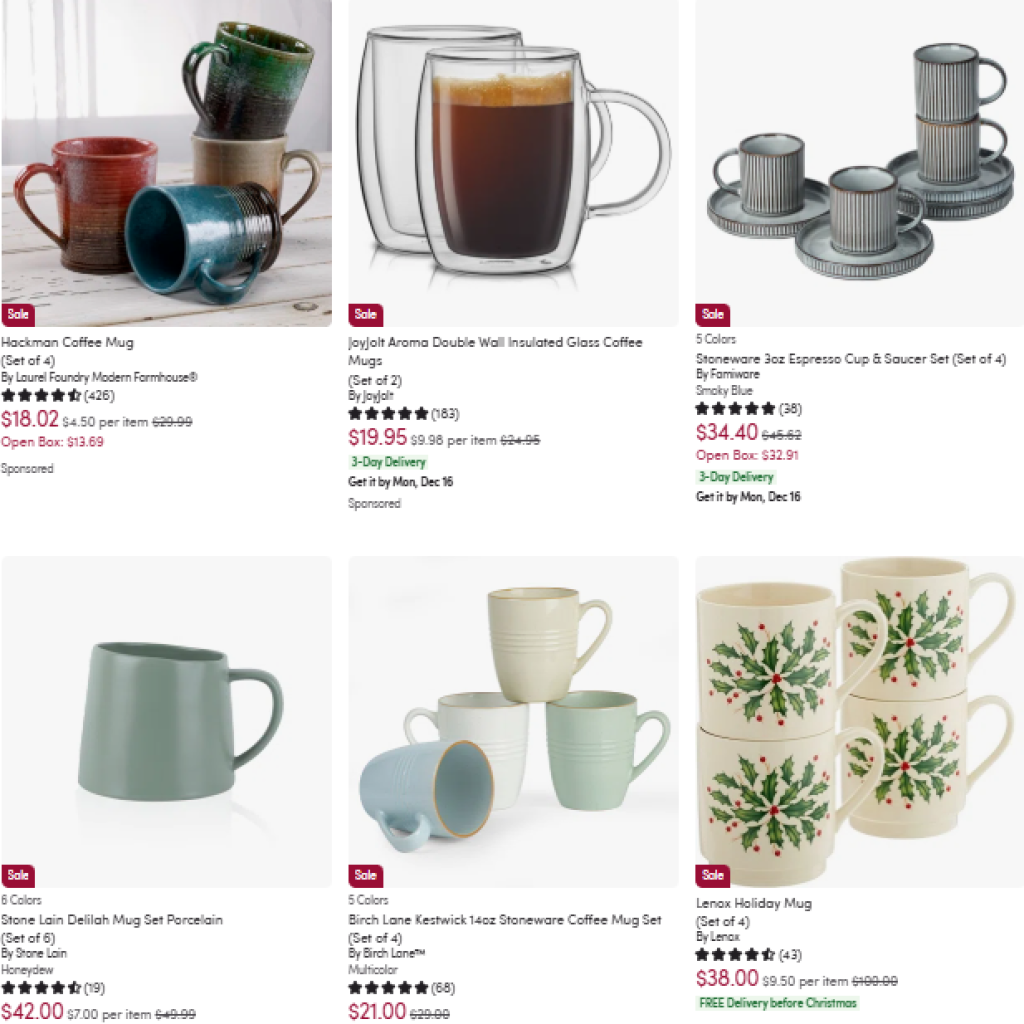The image size is (1024, 1024).
Task: Click Birch Lane Kestwick 14oz Stoneware title
Action: pos(505,920)
